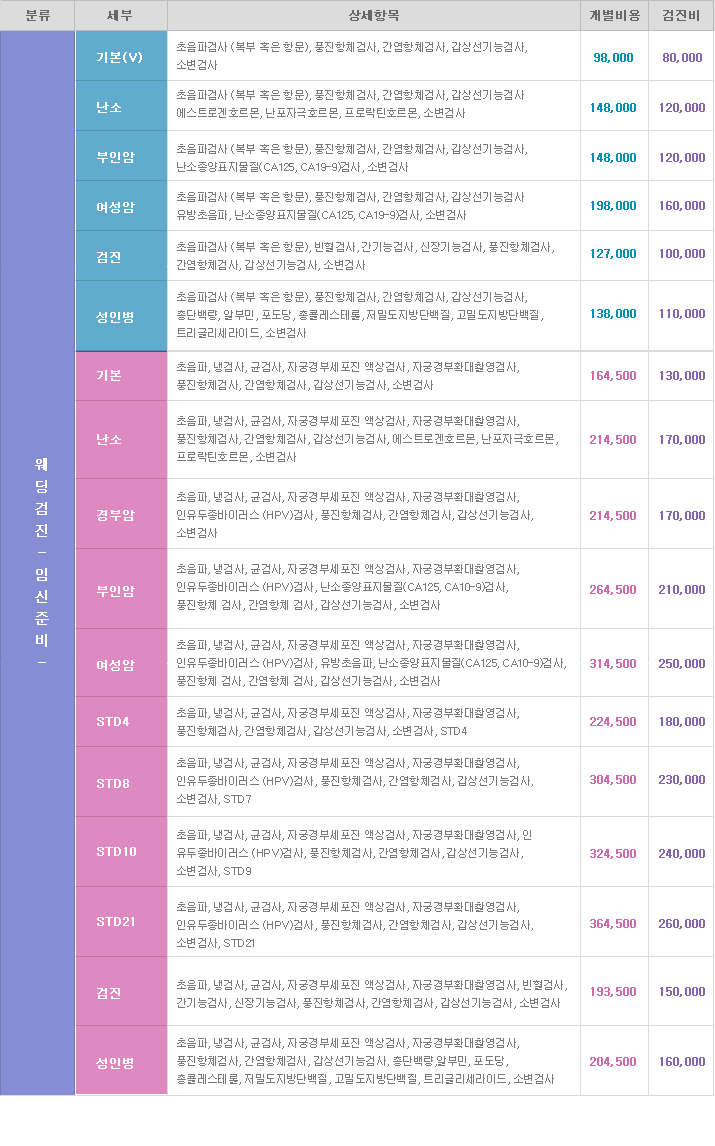715x1146 pixels.
Task: Click the 상세항목 column header
Action: [373, 15]
